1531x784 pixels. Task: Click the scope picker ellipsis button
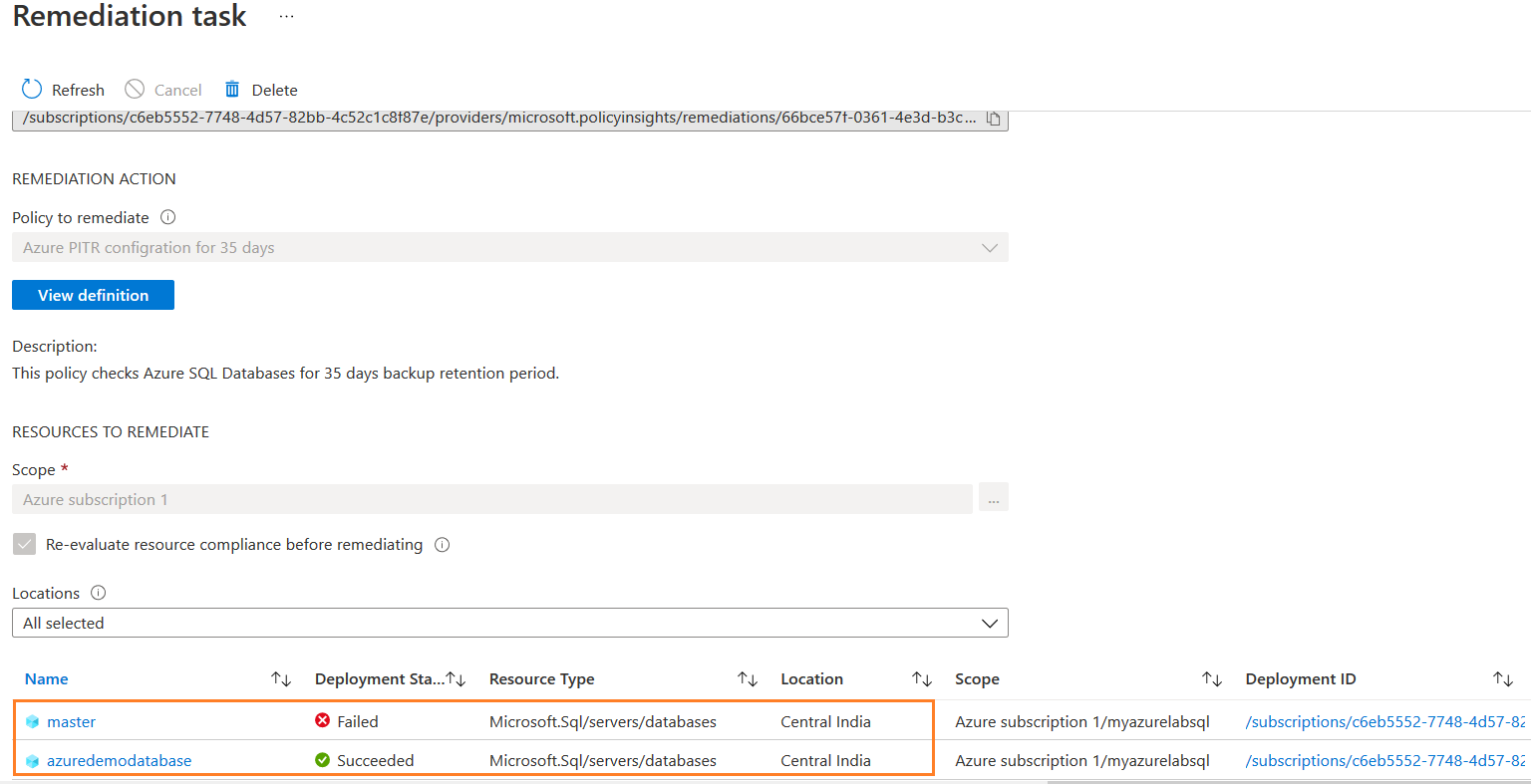pyautogui.click(x=993, y=499)
